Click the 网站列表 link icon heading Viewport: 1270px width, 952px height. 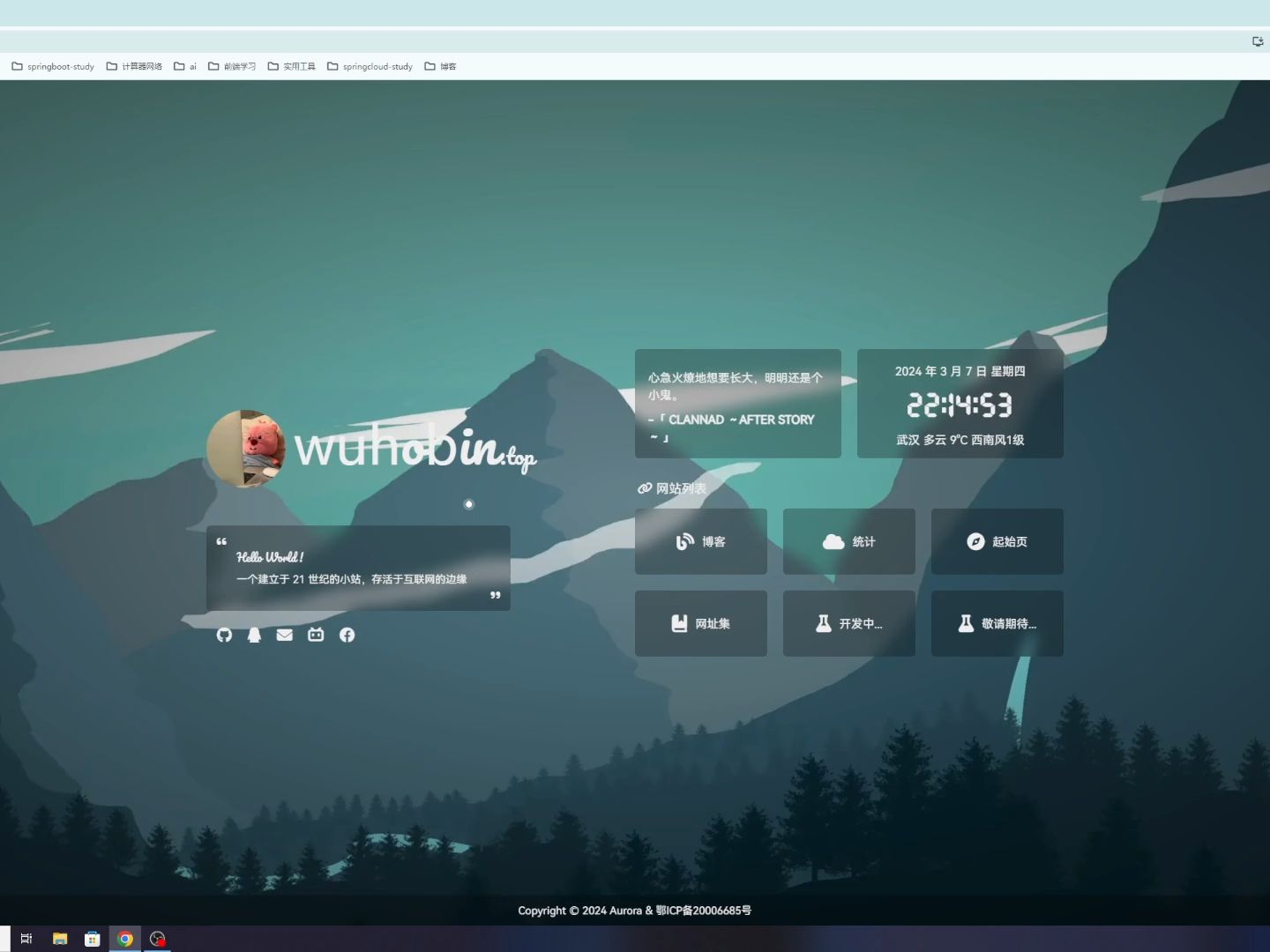point(672,488)
